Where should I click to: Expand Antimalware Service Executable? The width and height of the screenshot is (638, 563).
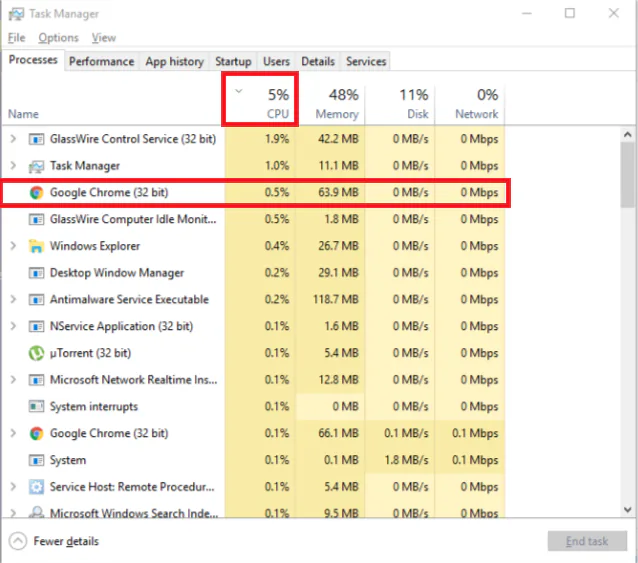[x=13, y=299]
